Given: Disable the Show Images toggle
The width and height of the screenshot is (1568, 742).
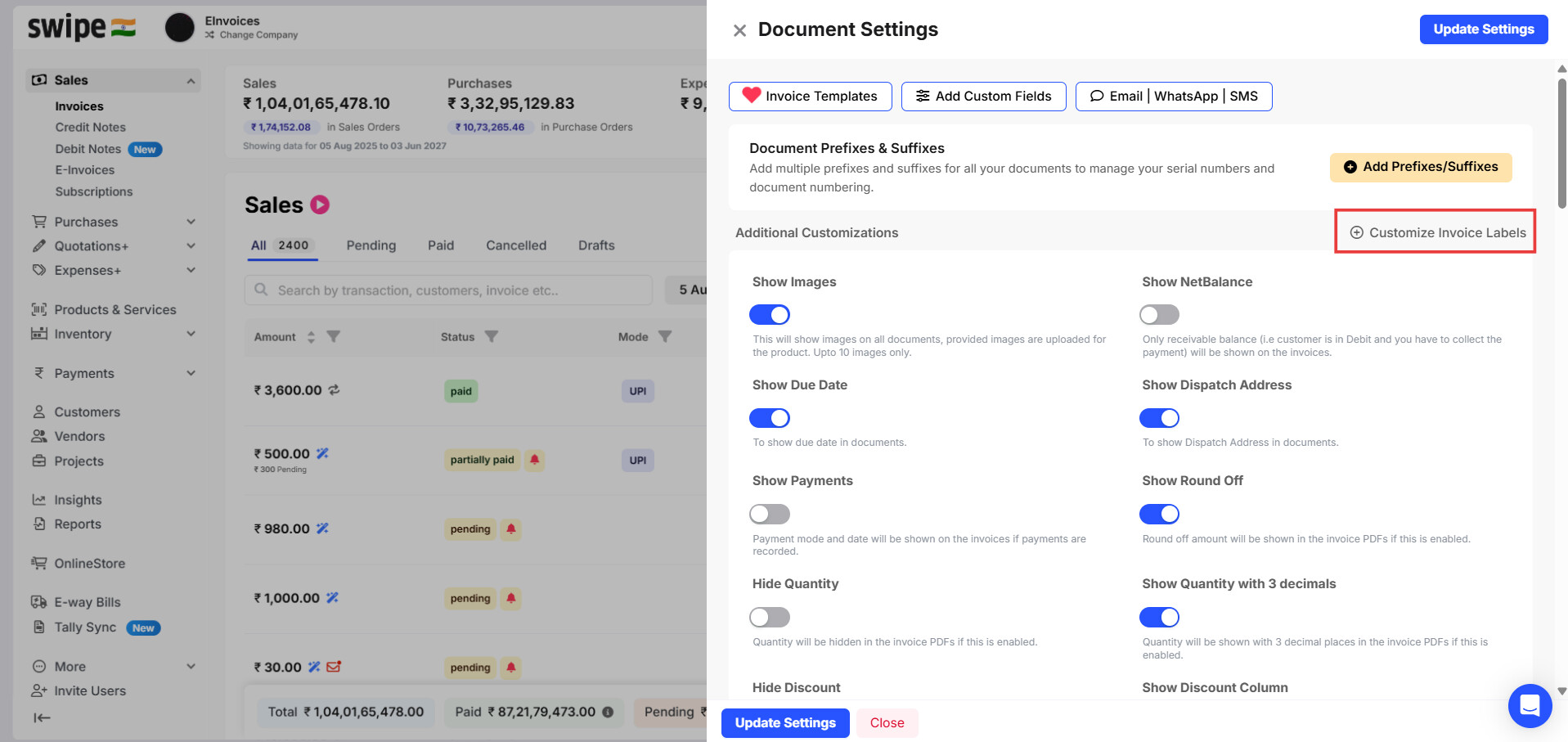Looking at the screenshot, I should [769, 315].
